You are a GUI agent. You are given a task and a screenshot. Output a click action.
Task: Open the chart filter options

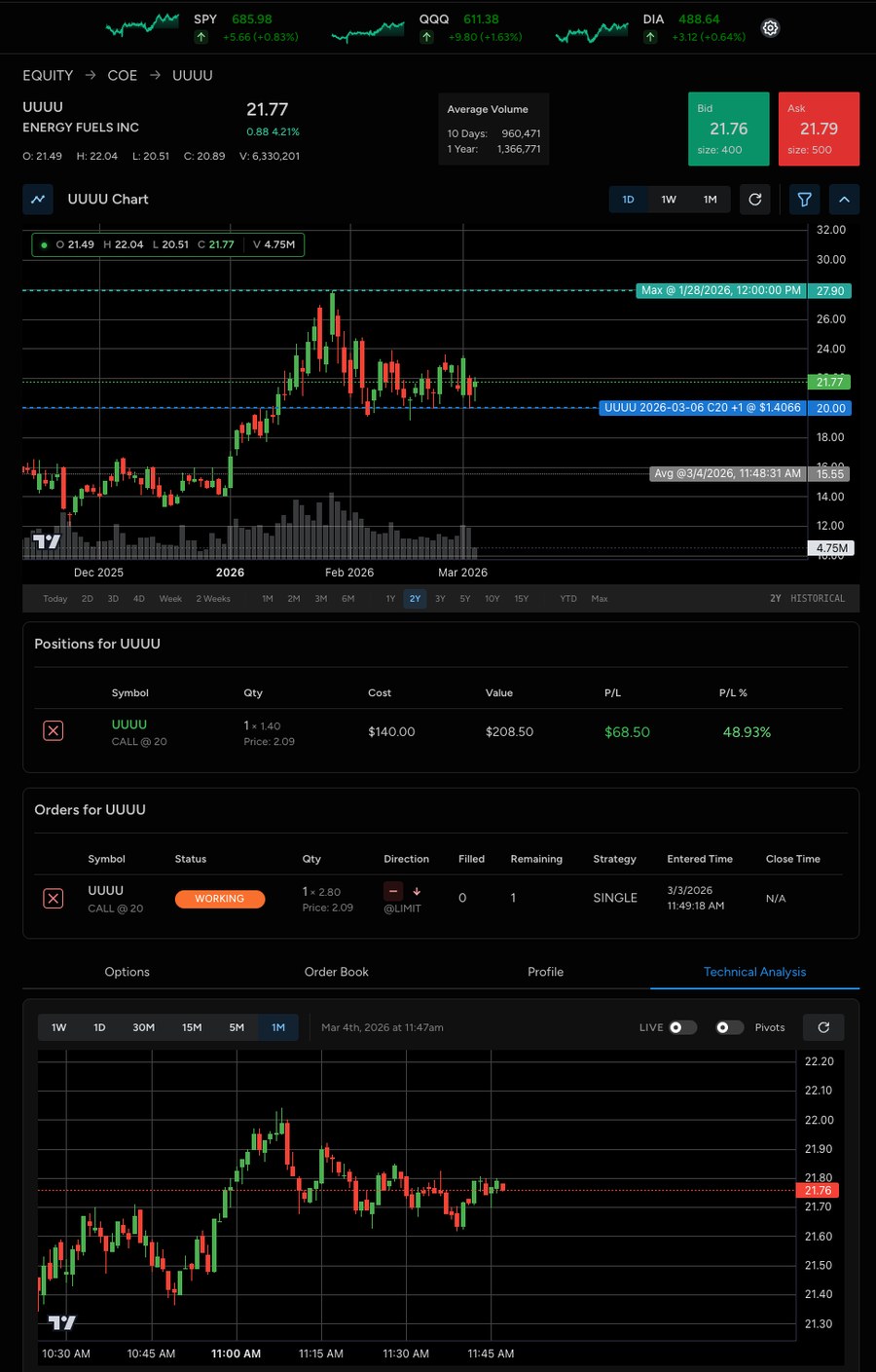click(804, 199)
